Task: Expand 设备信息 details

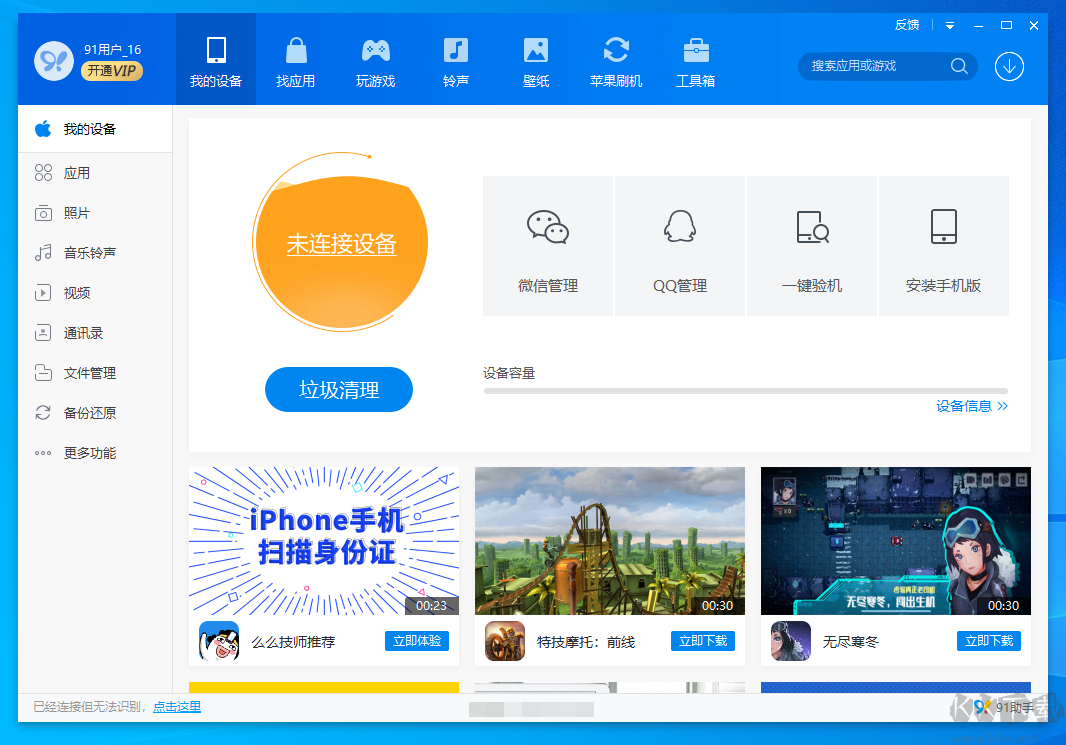Action: [971, 406]
